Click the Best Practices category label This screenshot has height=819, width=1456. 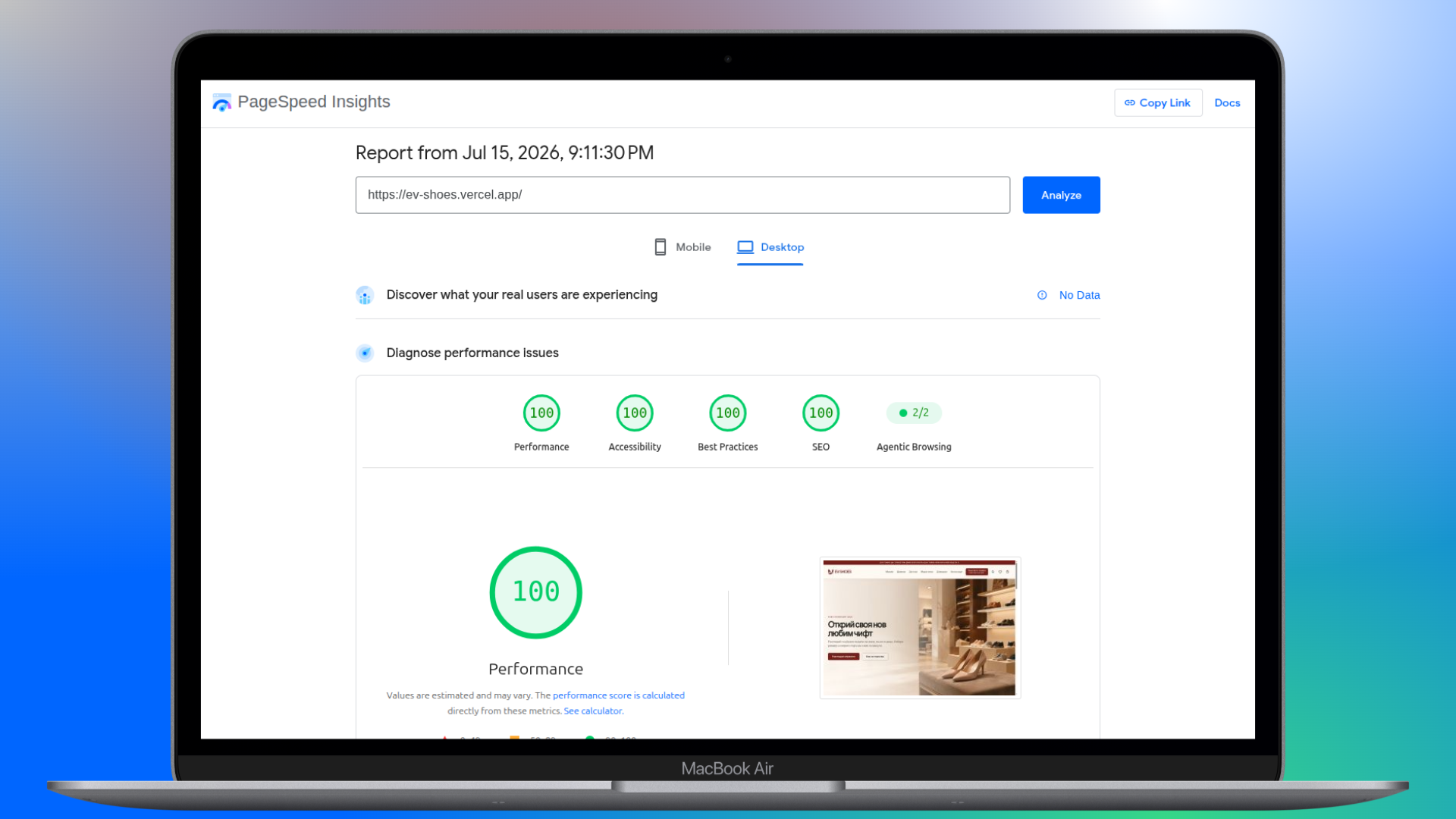pos(728,447)
